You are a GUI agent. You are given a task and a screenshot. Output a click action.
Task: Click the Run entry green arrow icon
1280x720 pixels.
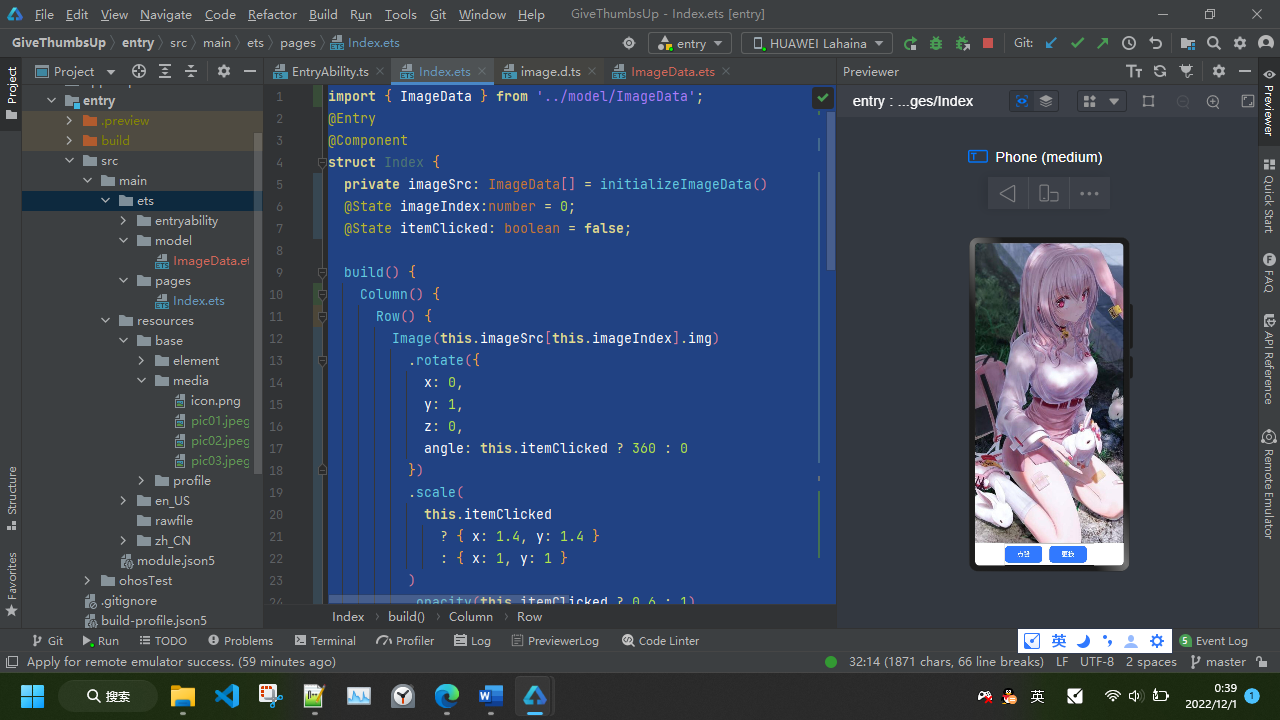pos(910,43)
